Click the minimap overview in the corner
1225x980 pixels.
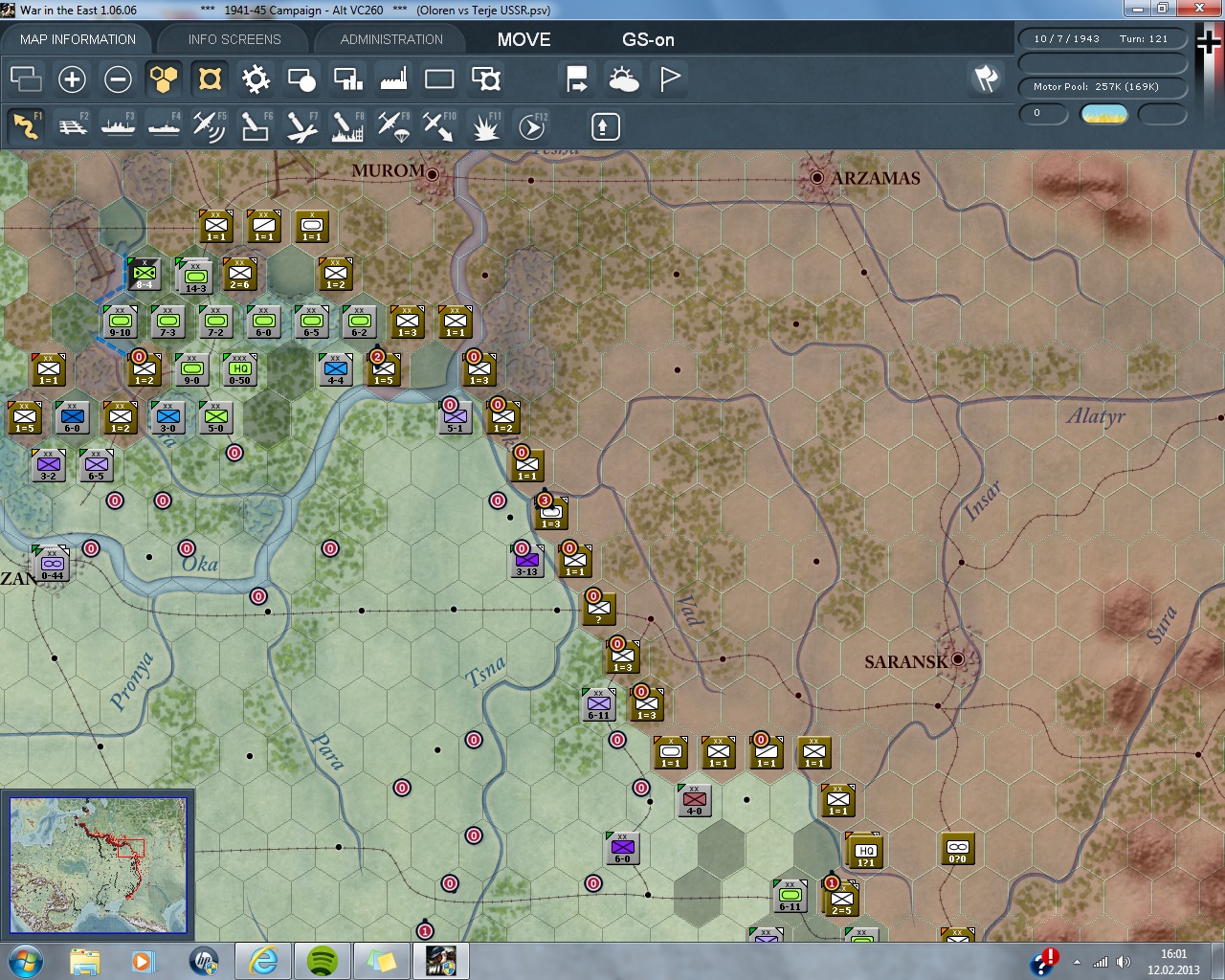[98, 865]
